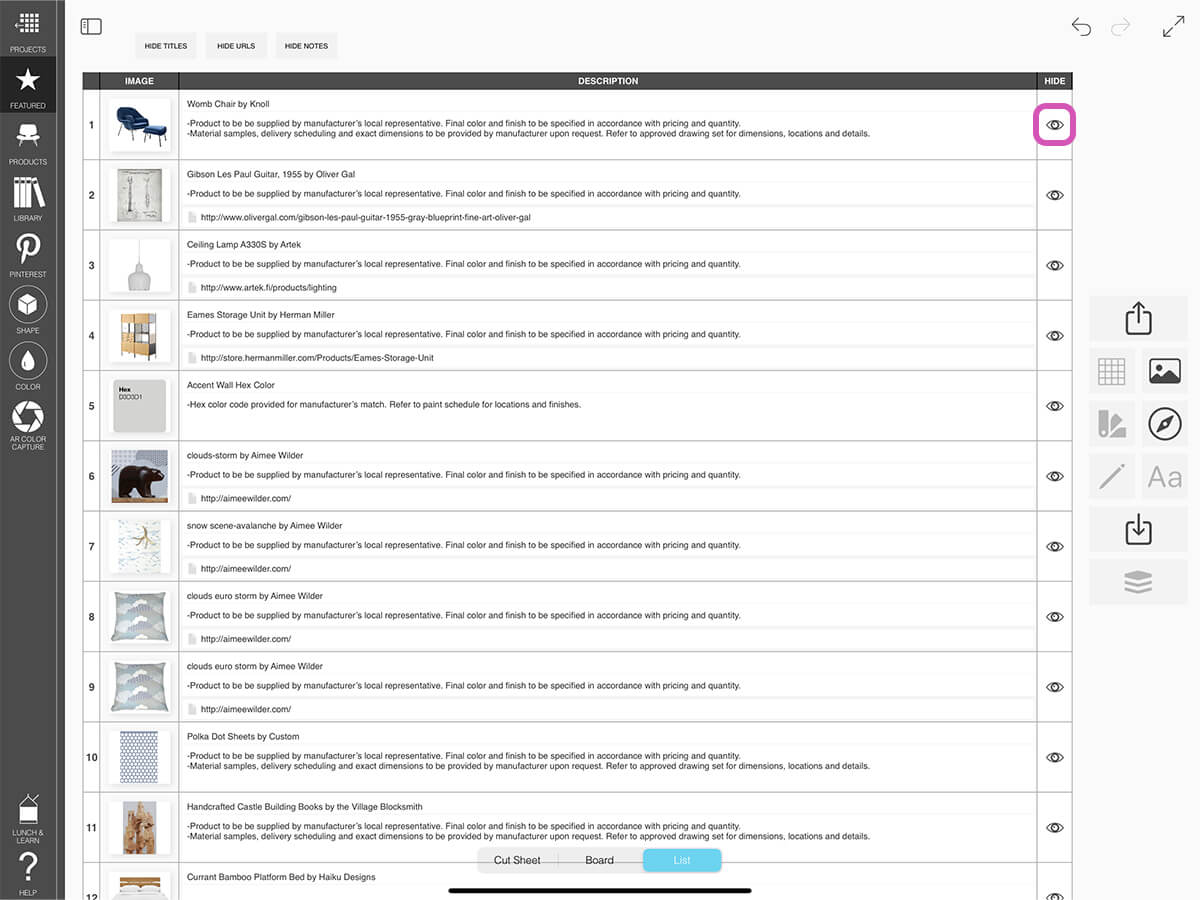Toggle visibility of Ceiling Lamp A330S row

1054,266
